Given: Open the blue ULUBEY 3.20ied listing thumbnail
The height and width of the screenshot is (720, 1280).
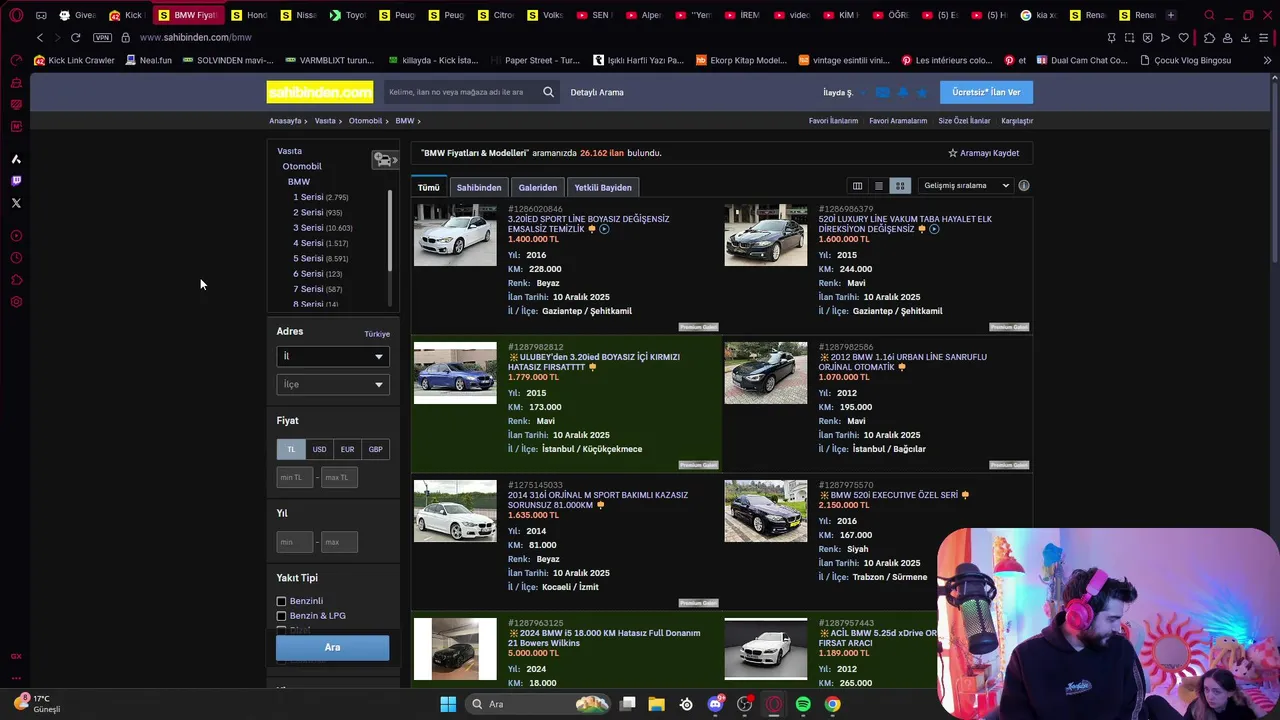Looking at the screenshot, I should pos(455,373).
